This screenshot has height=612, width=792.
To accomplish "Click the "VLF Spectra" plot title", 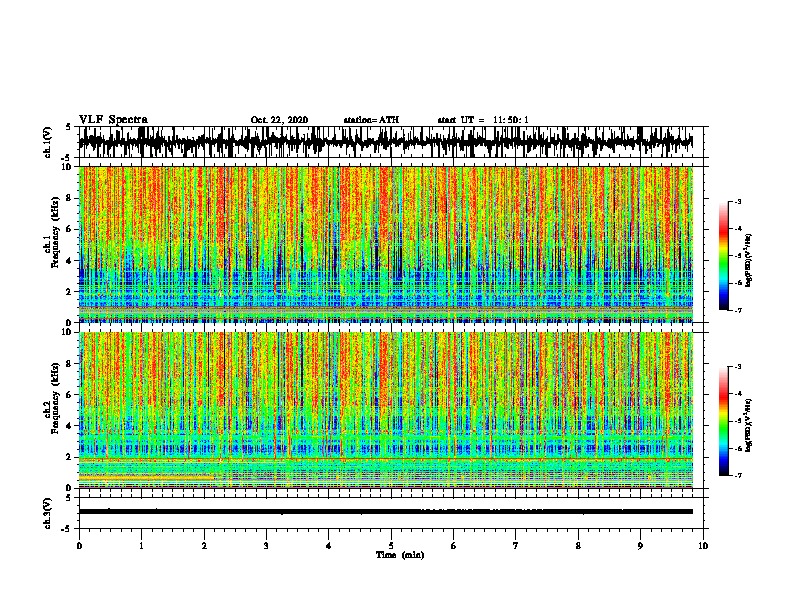I will coord(113,120).
